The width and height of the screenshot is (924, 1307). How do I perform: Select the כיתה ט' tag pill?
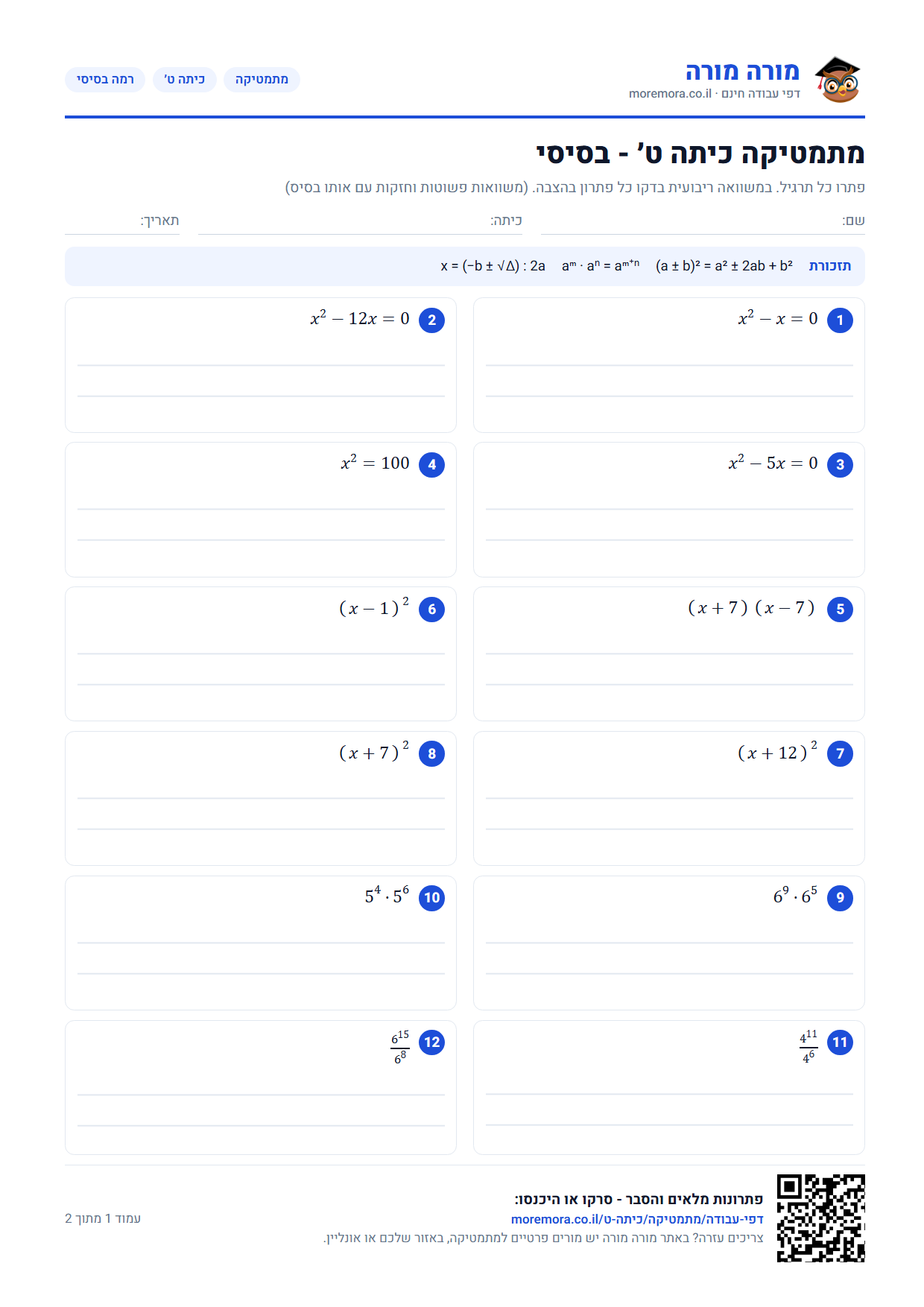coord(184,80)
